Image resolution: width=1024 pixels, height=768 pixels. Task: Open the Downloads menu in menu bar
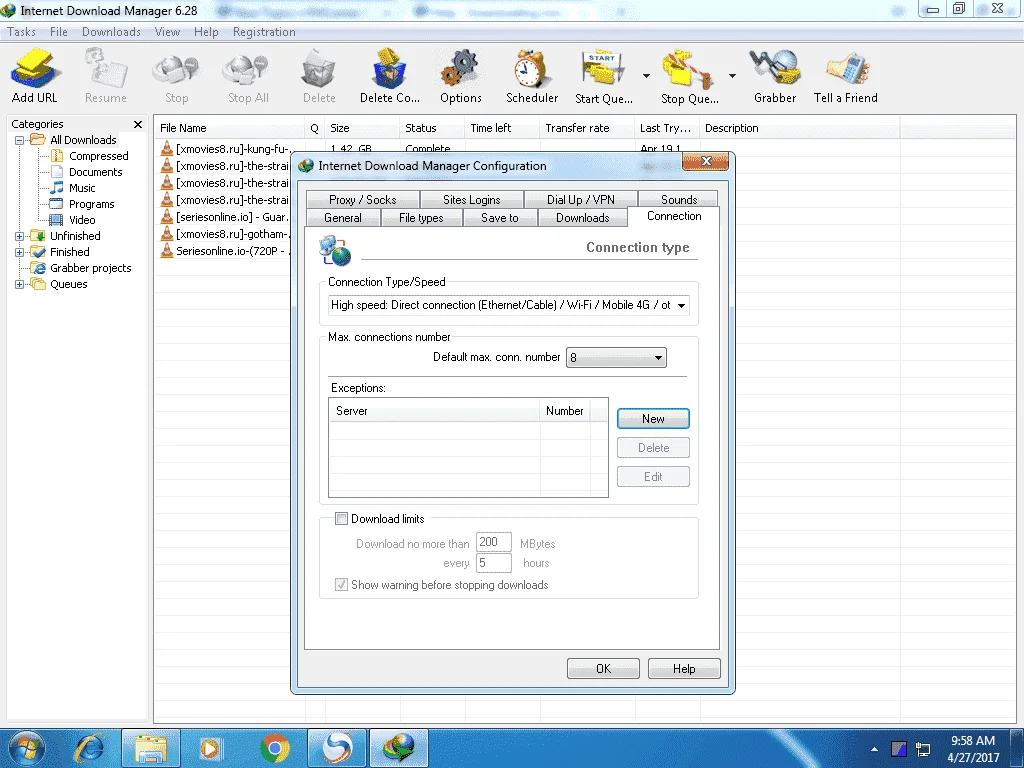pyautogui.click(x=111, y=32)
